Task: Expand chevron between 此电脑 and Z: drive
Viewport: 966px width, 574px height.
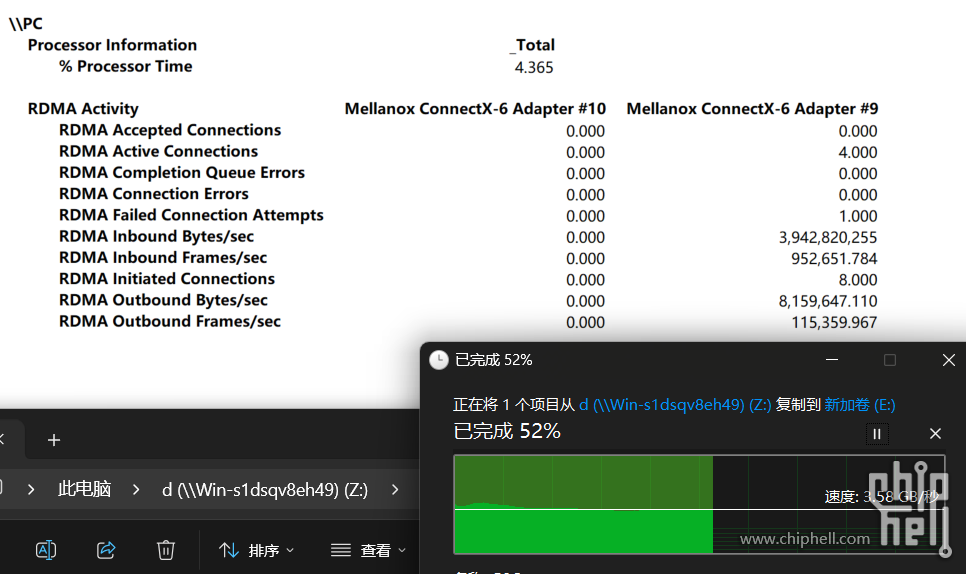Action: tap(136, 490)
